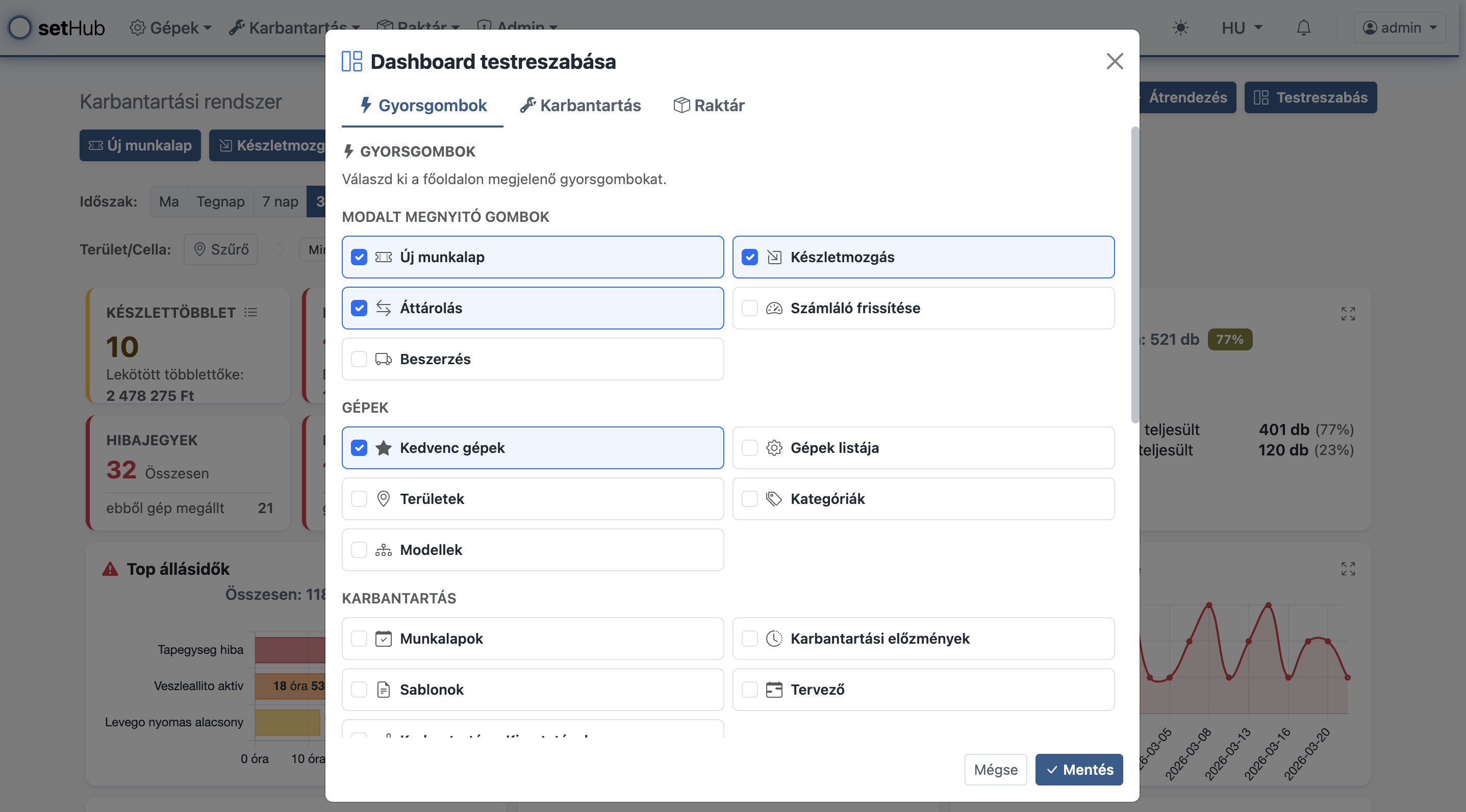Click the Mégse cancel button

coord(995,769)
